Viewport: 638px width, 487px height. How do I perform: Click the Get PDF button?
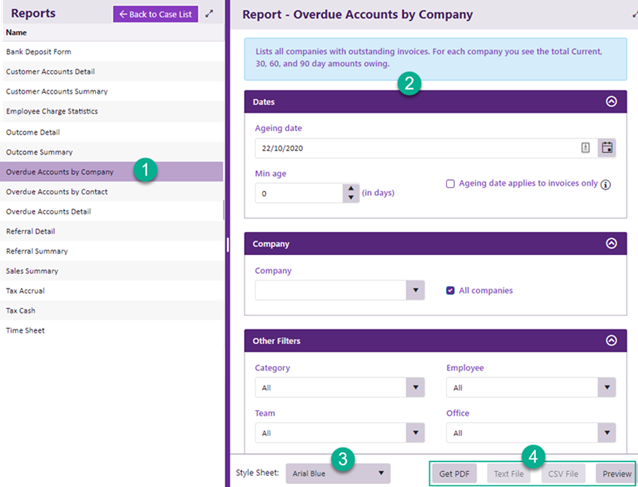coord(455,473)
